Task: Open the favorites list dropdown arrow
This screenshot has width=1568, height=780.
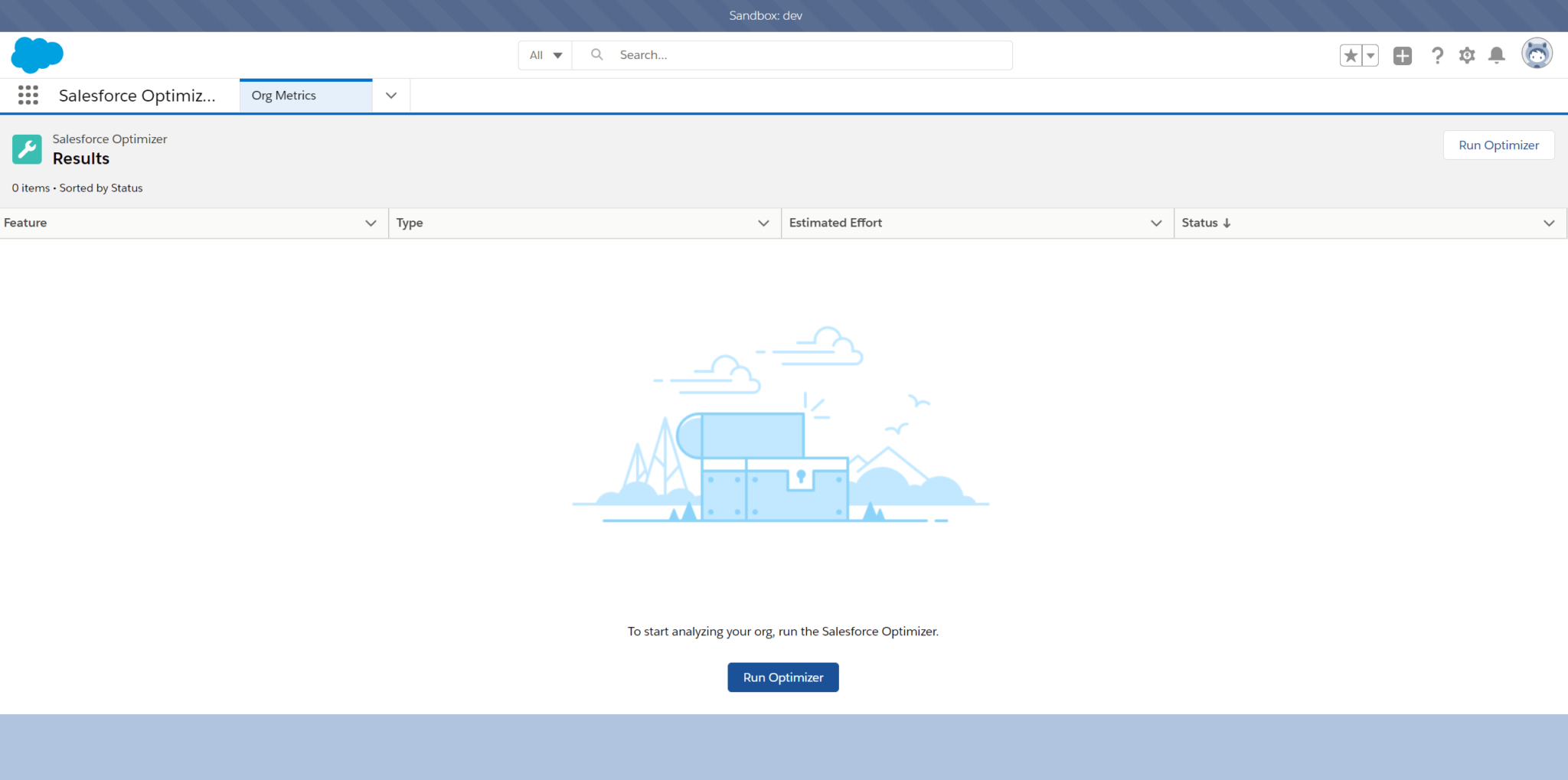Action: click(x=1370, y=55)
